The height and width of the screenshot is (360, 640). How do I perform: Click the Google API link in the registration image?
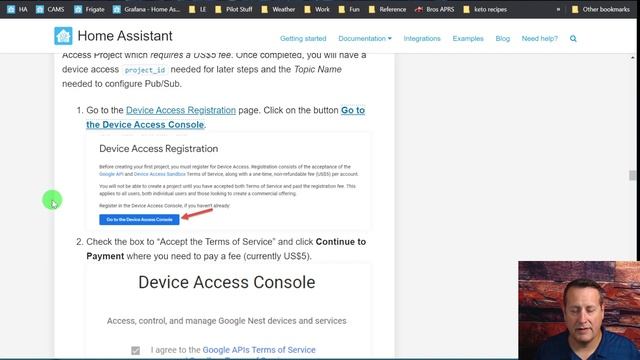tap(111, 174)
